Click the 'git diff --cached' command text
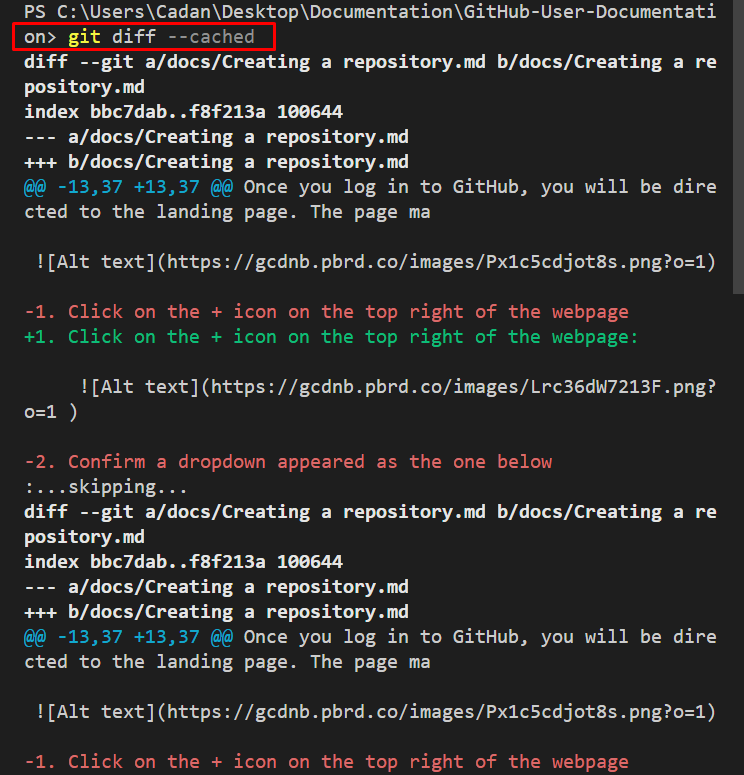The height and width of the screenshot is (775, 744). 161,37
